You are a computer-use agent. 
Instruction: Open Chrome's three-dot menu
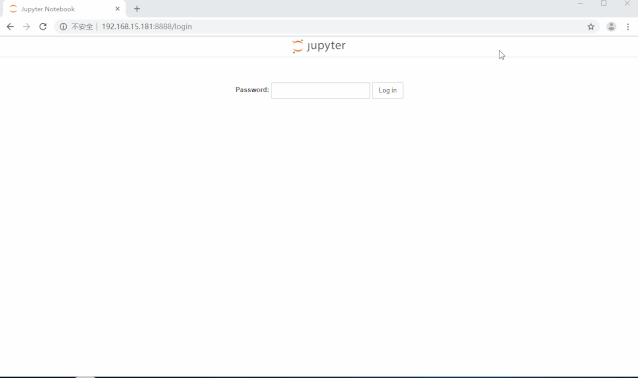628,26
